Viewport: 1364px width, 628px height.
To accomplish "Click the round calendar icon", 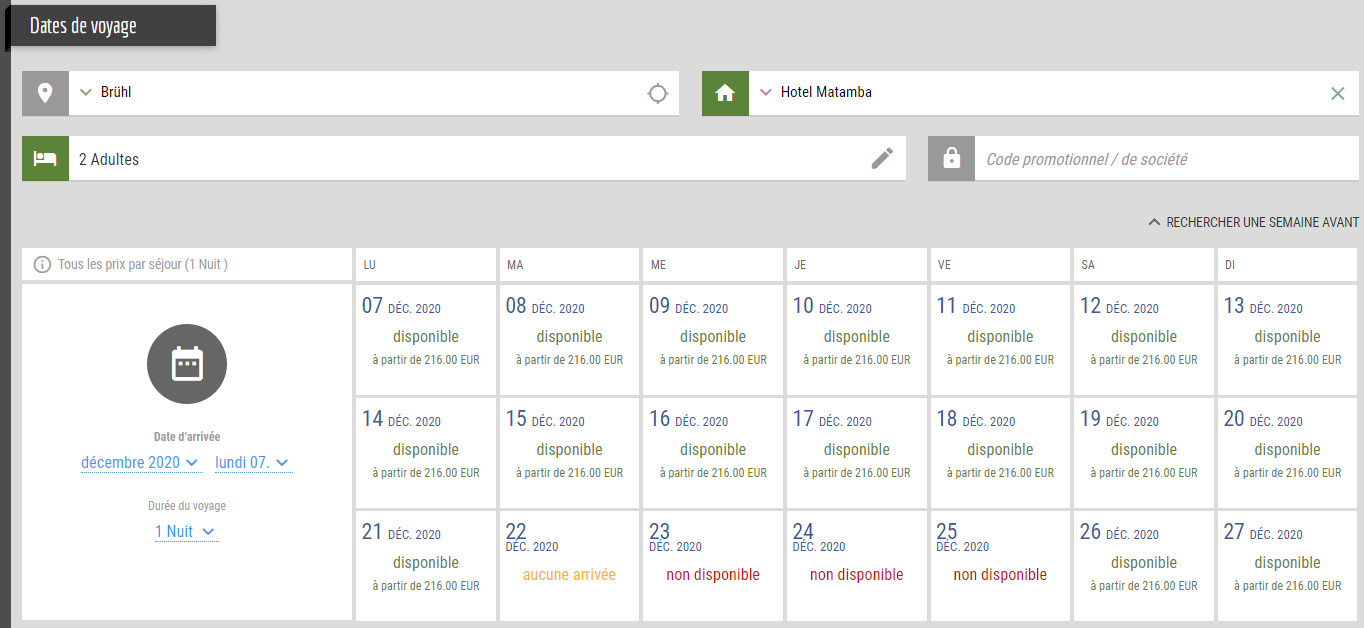I will [187, 364].
